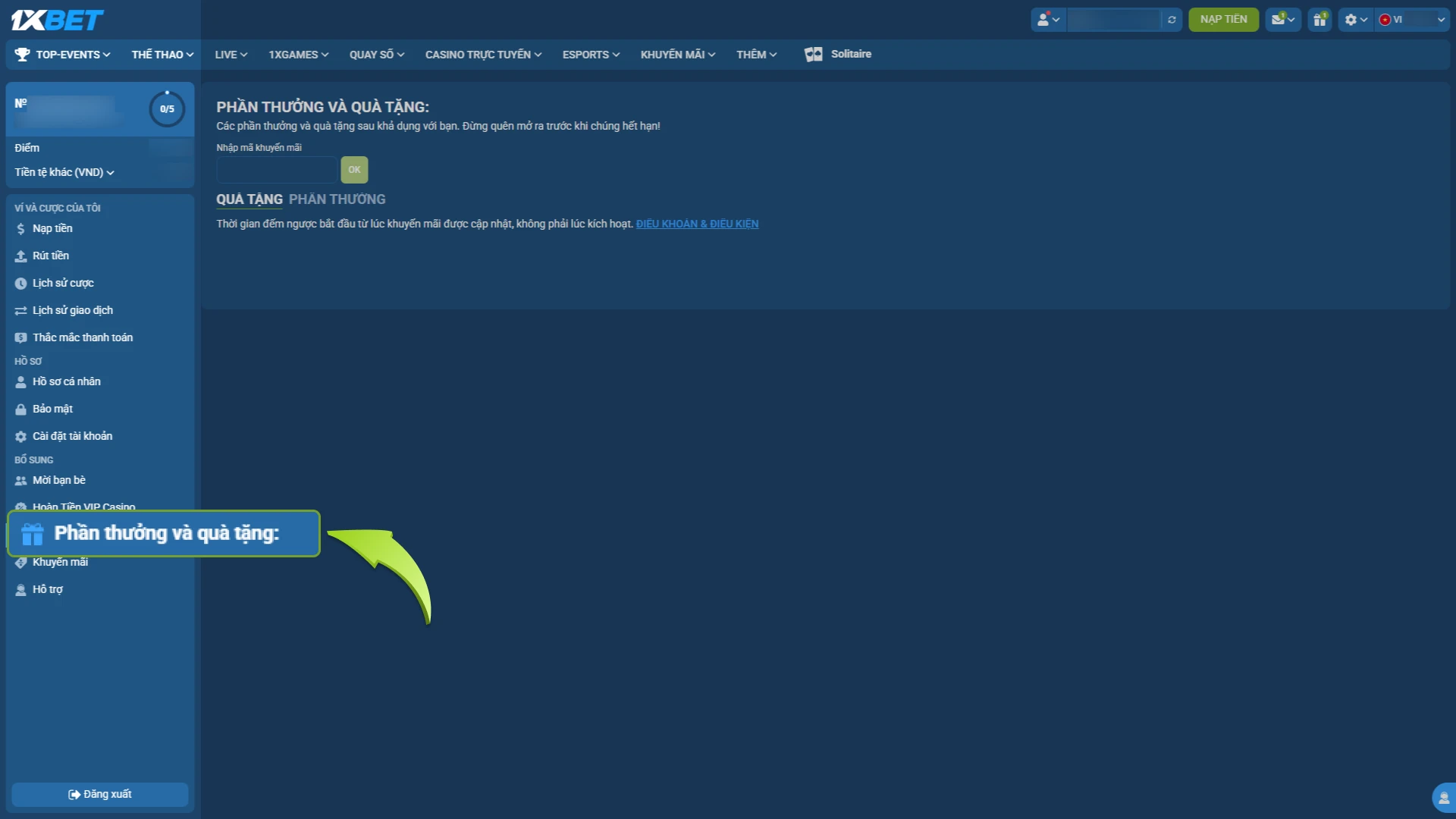
Task: Click the promo code input field
Action: [277, 170]
